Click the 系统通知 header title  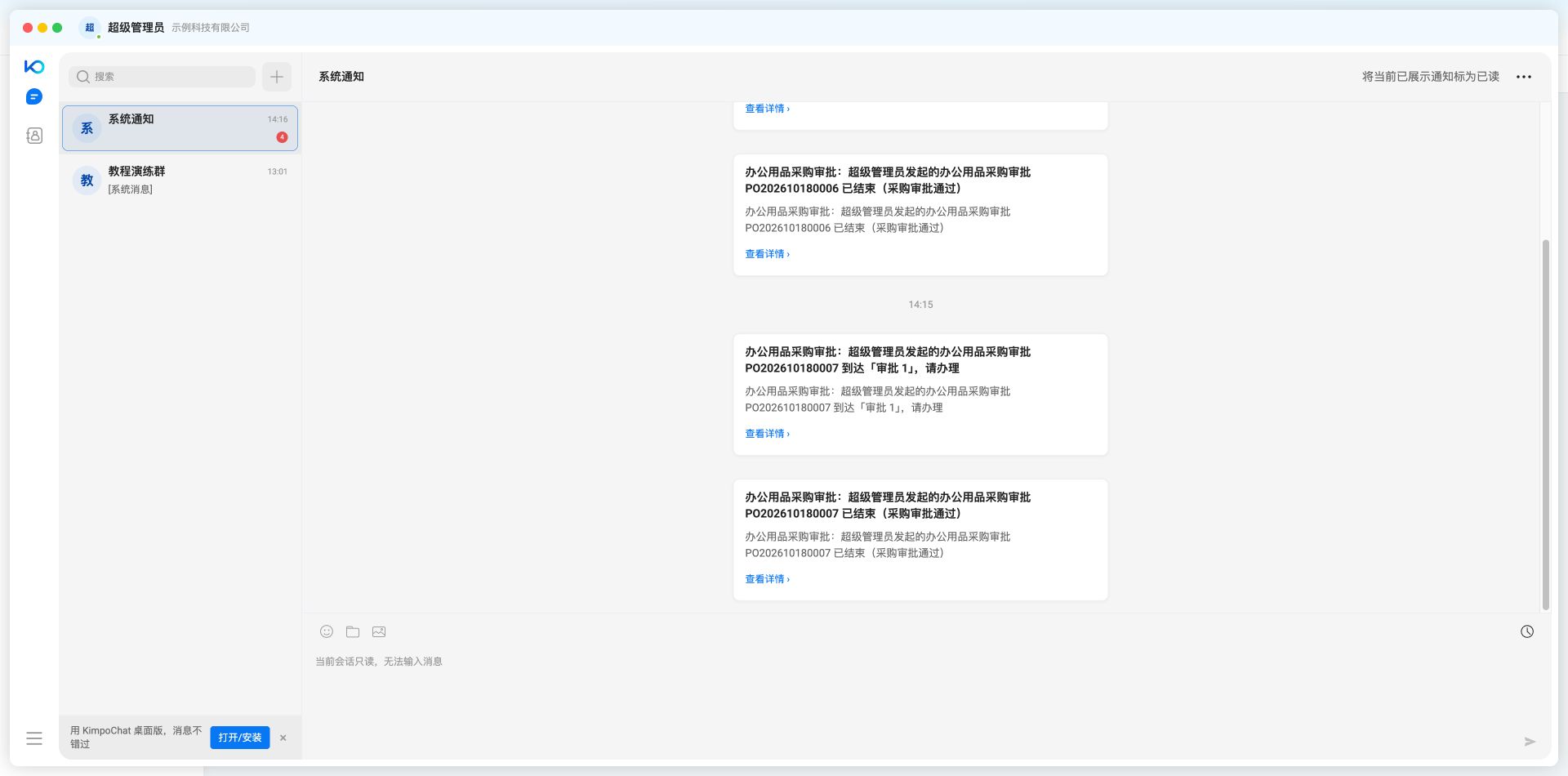pos(341,77)
